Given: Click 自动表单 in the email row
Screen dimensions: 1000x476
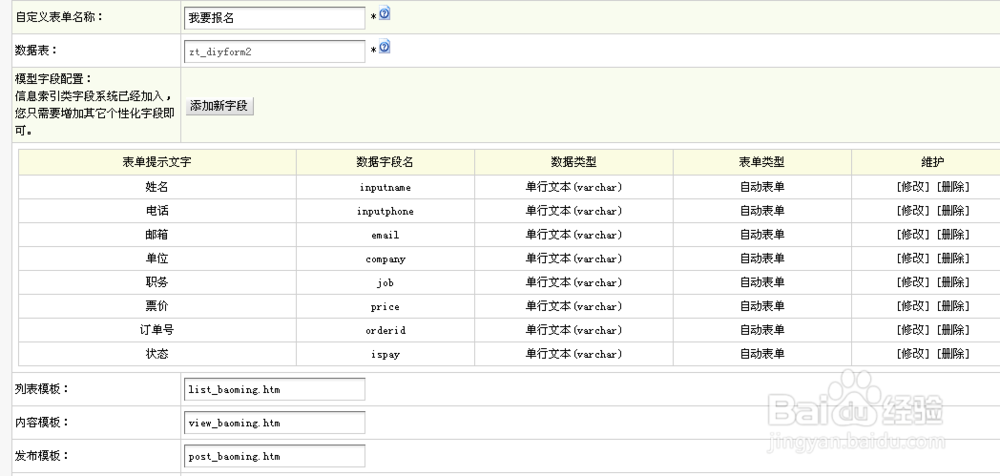Looking at the screenshot, I should [761, 235].
